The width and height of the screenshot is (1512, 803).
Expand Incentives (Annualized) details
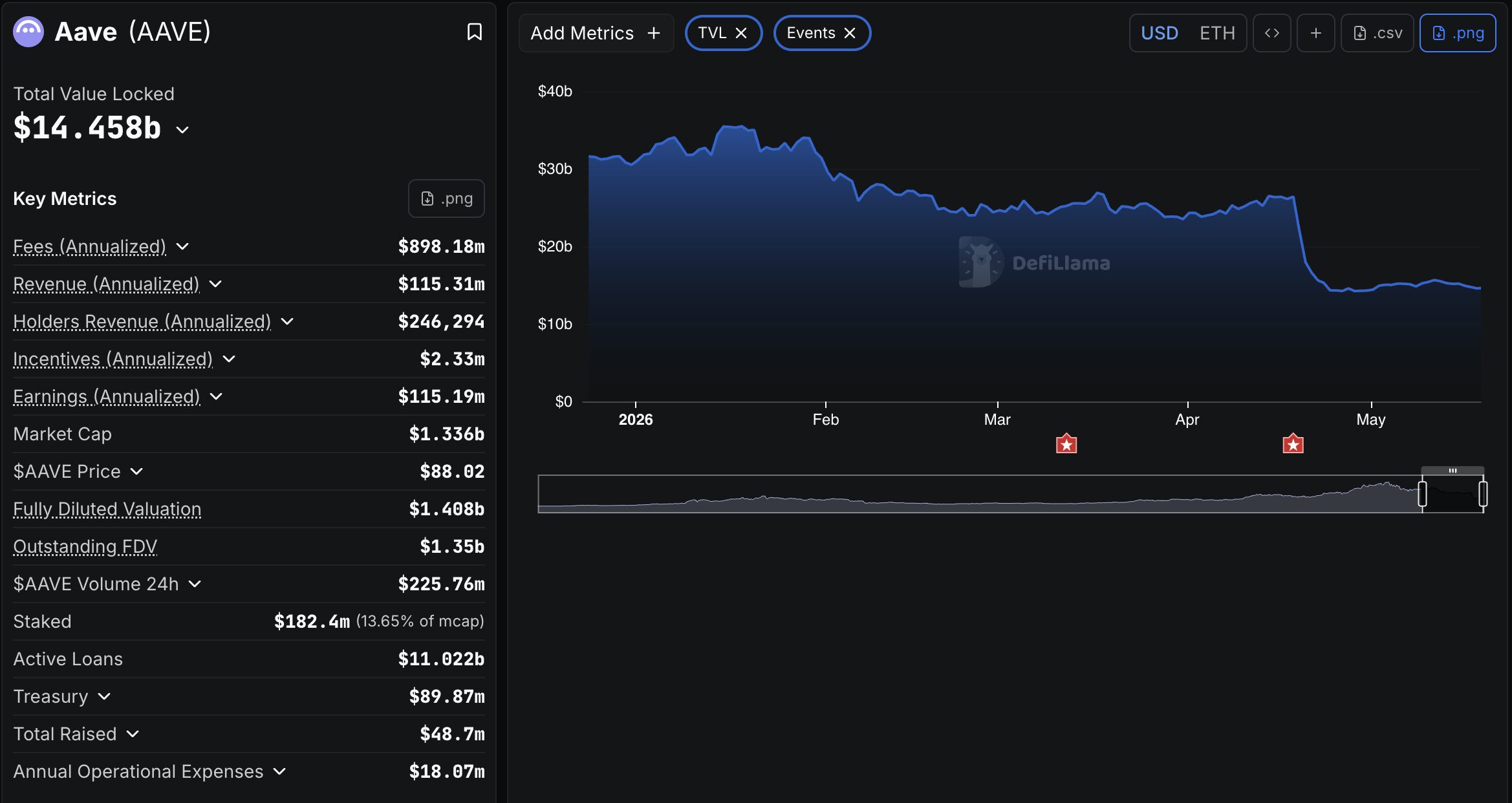tap(229, 359)
